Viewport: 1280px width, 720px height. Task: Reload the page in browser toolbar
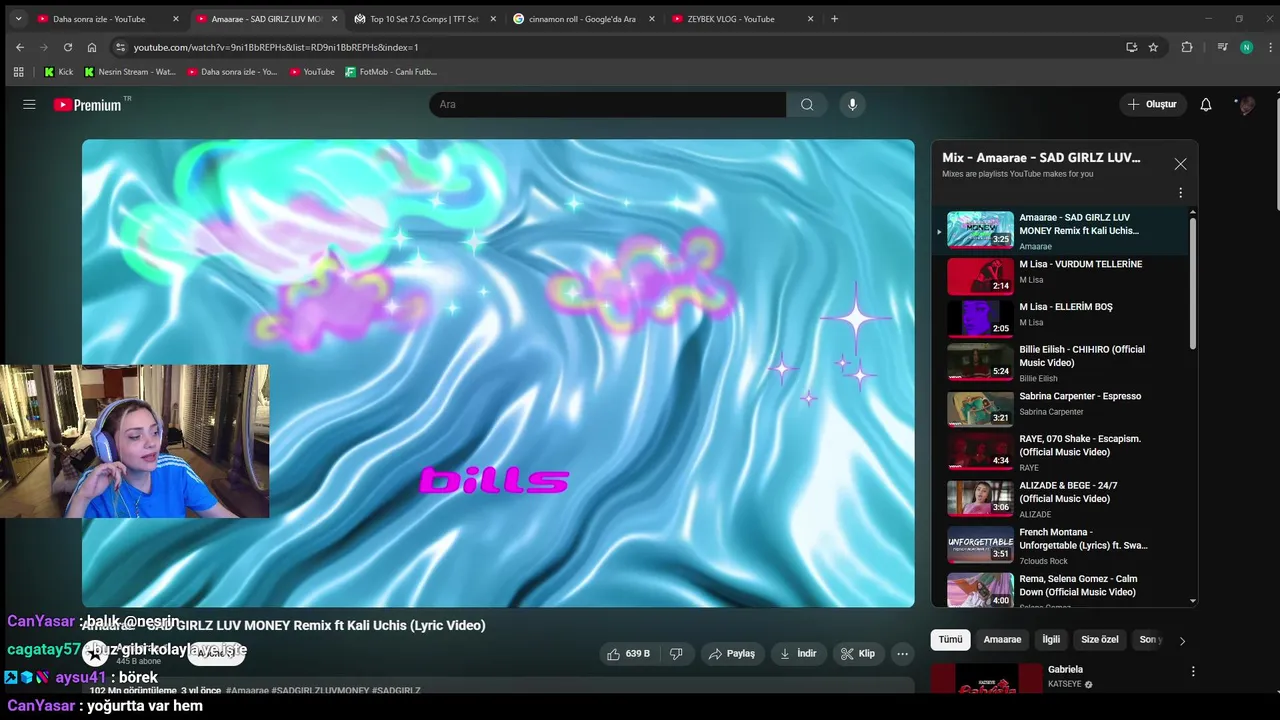(x=68, y=47)
